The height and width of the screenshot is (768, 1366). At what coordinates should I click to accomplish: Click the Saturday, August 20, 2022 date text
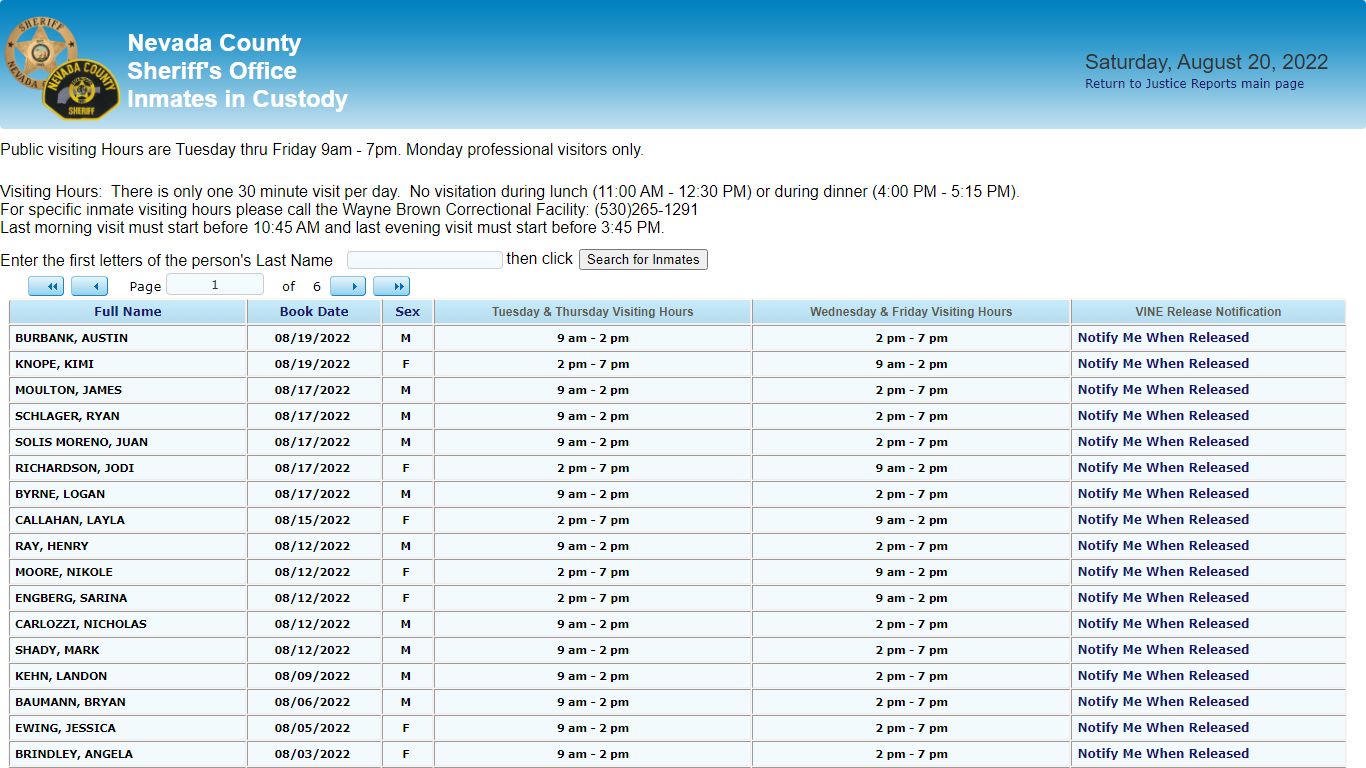pos(1206,62)
